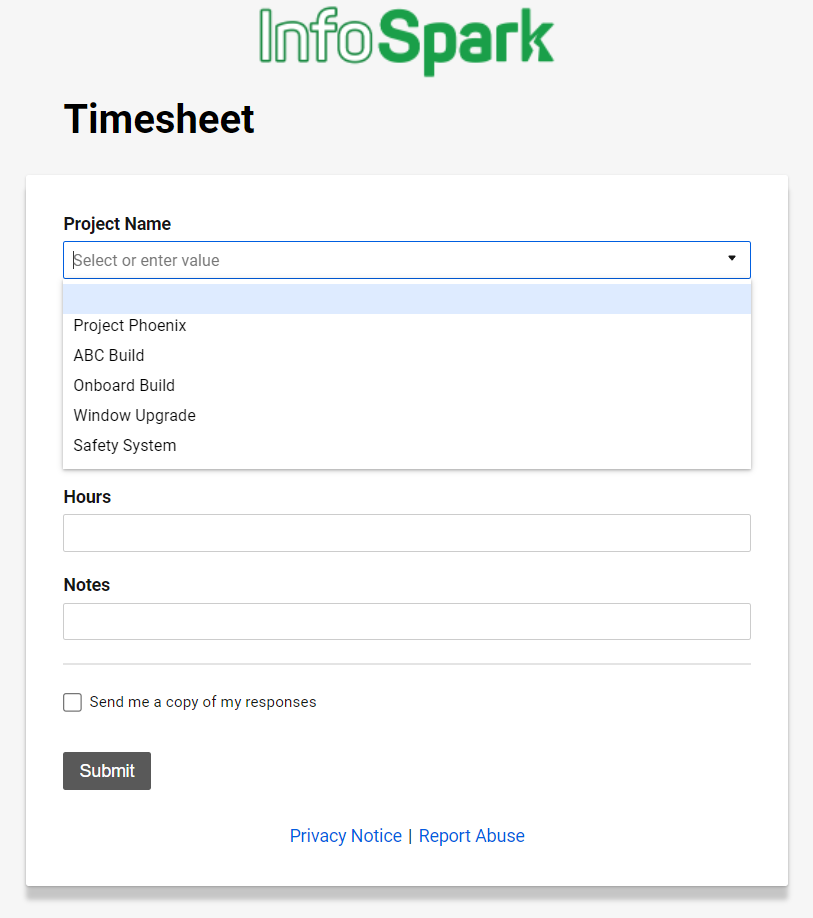
Task: Click the InfoSpark logo
Action: tap(406, 40)
